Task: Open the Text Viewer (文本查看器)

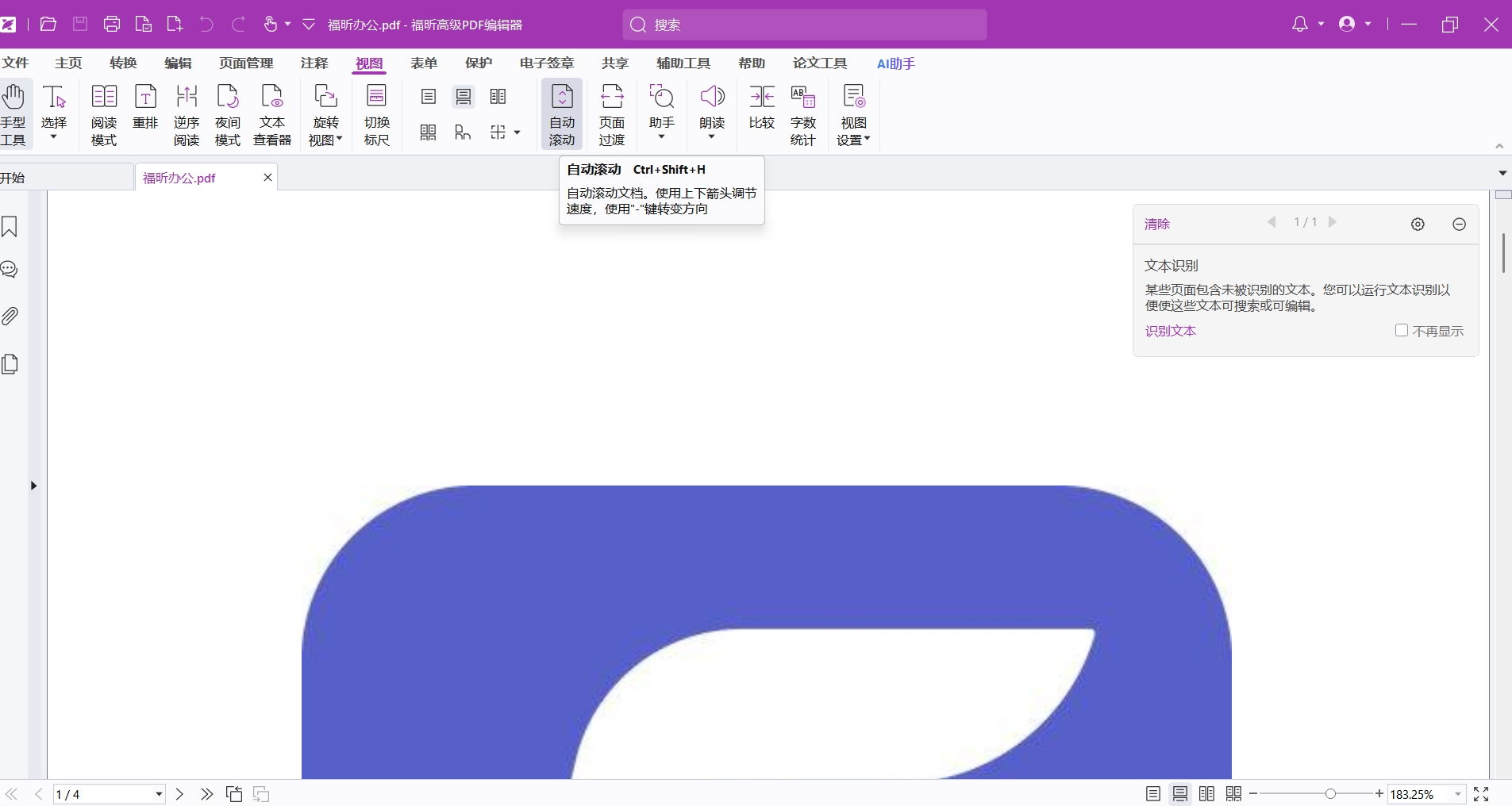Action: (272, 115)
